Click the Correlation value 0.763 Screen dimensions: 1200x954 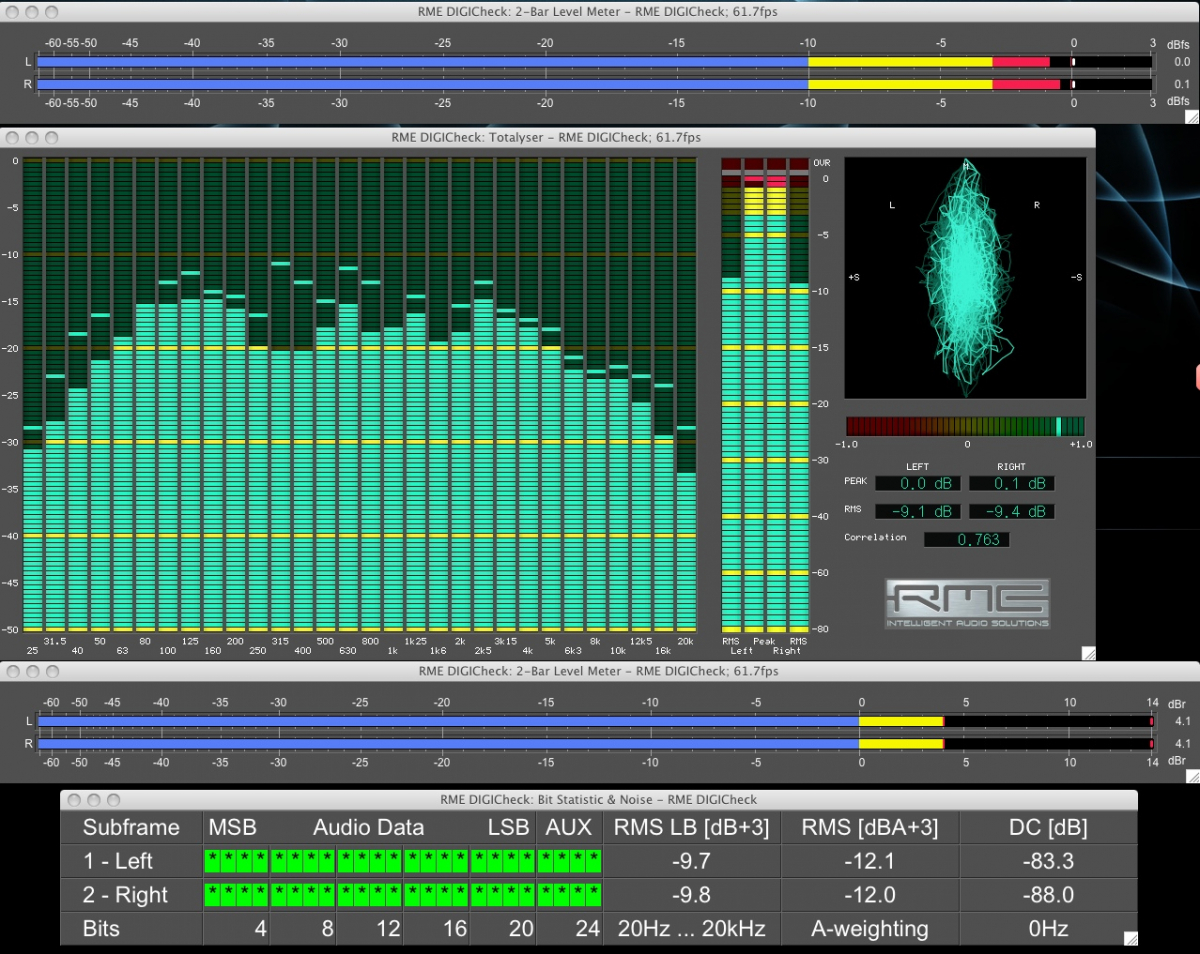click(965, 540)
